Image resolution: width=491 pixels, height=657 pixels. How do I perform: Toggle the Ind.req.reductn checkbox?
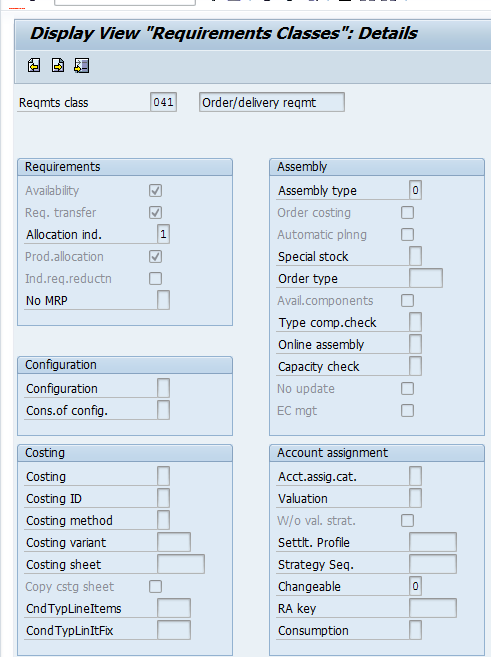(155, 278)
